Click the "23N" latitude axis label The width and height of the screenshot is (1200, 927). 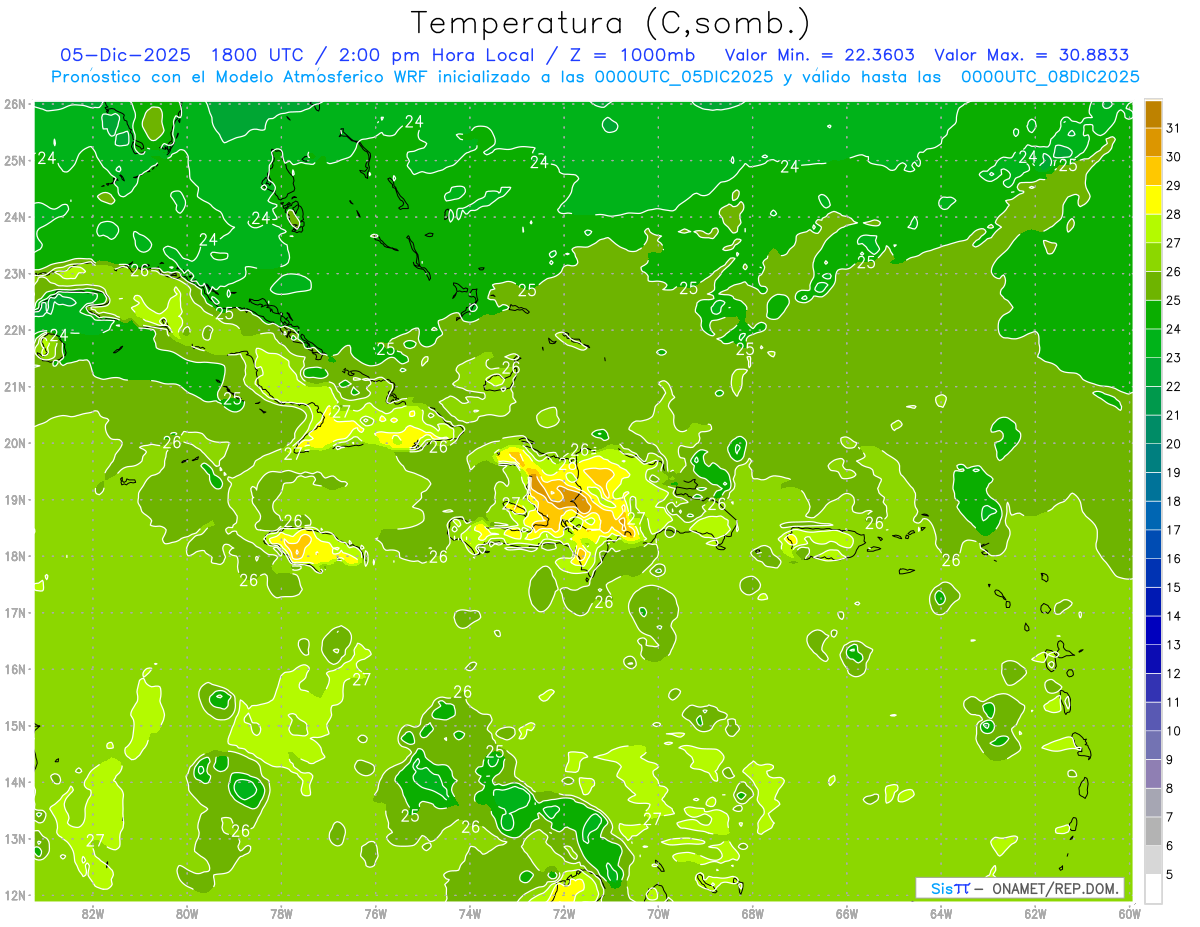click(14, 274)
